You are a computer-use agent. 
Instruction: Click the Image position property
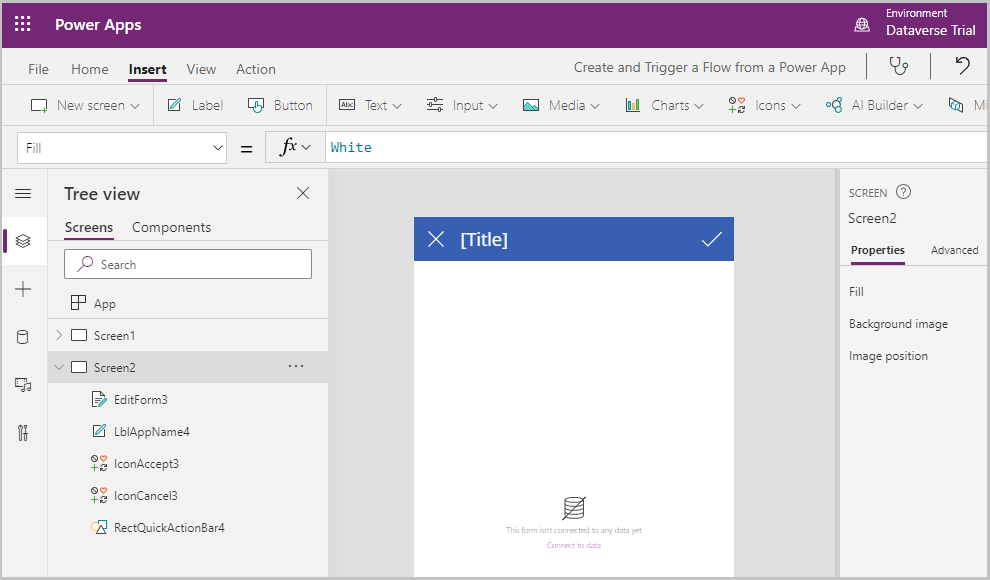888,356
